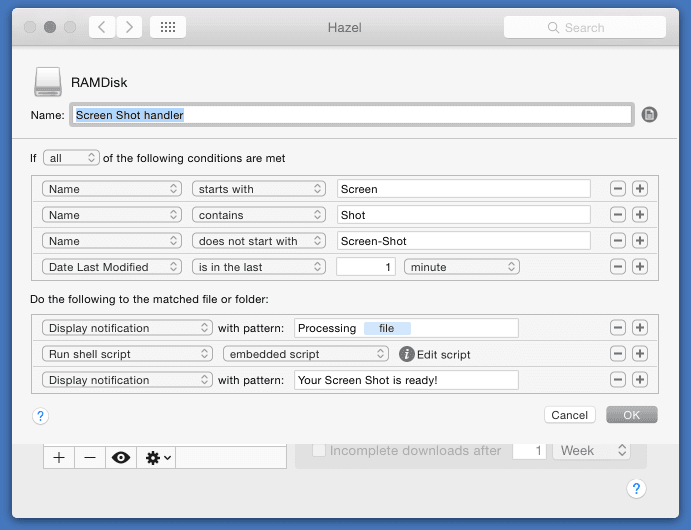The width and height of the screenshot is (691, 530).
Task: Click the info icon next to Edit script
Action: pyautogui.click(x=406, y=354)
